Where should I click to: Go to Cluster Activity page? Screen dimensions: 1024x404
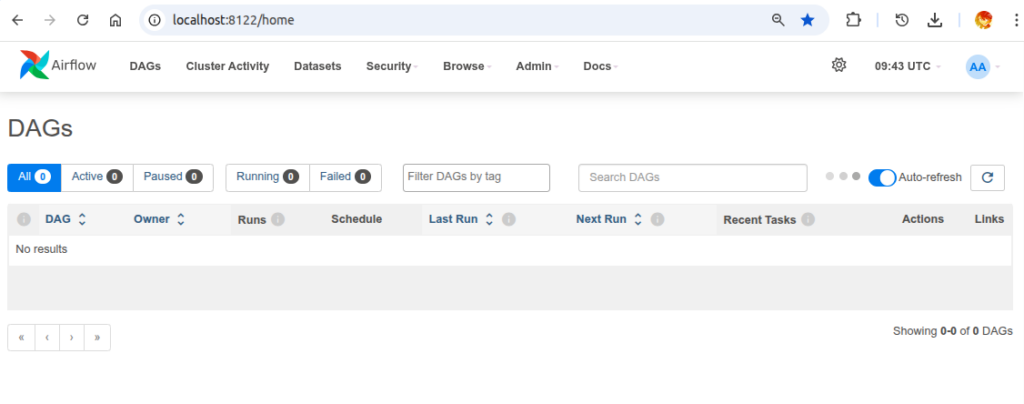click(227, 66)
